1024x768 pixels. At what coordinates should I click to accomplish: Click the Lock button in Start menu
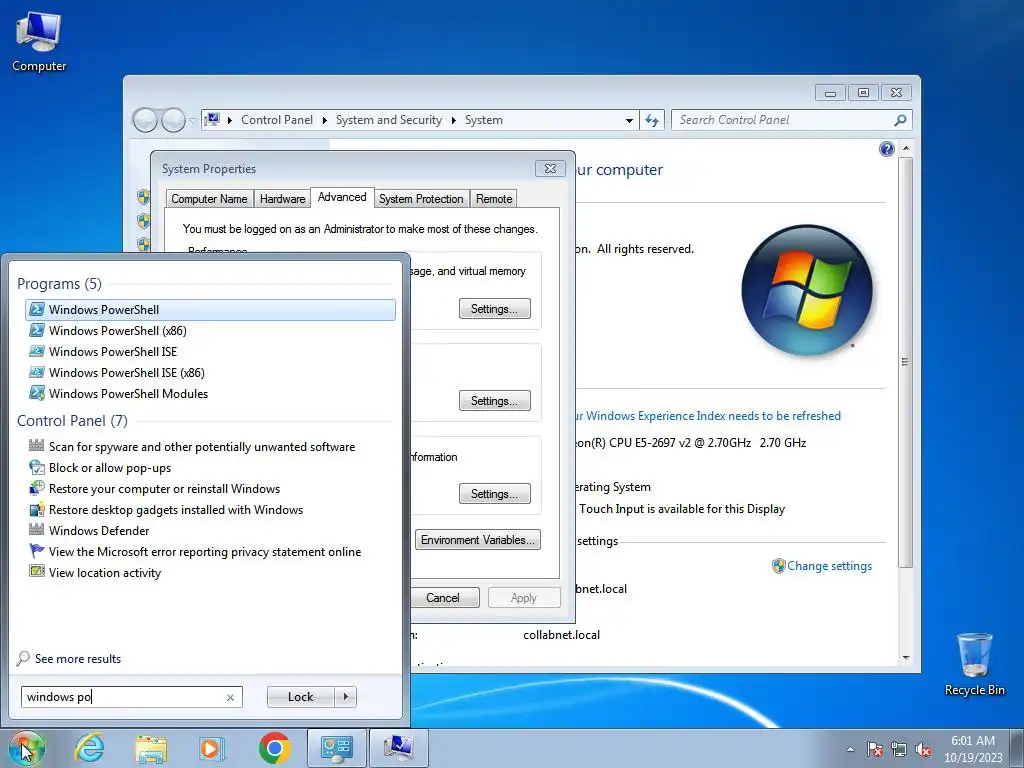click(x=300, y=697)
